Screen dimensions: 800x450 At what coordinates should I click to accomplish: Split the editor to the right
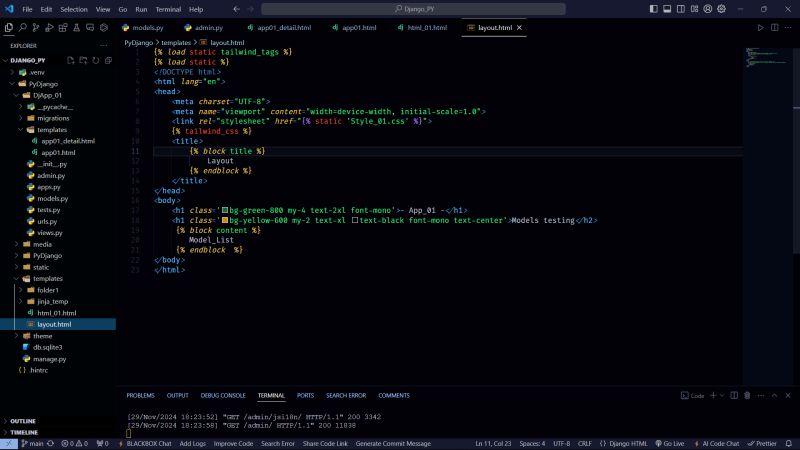click(x=774, y=28)
